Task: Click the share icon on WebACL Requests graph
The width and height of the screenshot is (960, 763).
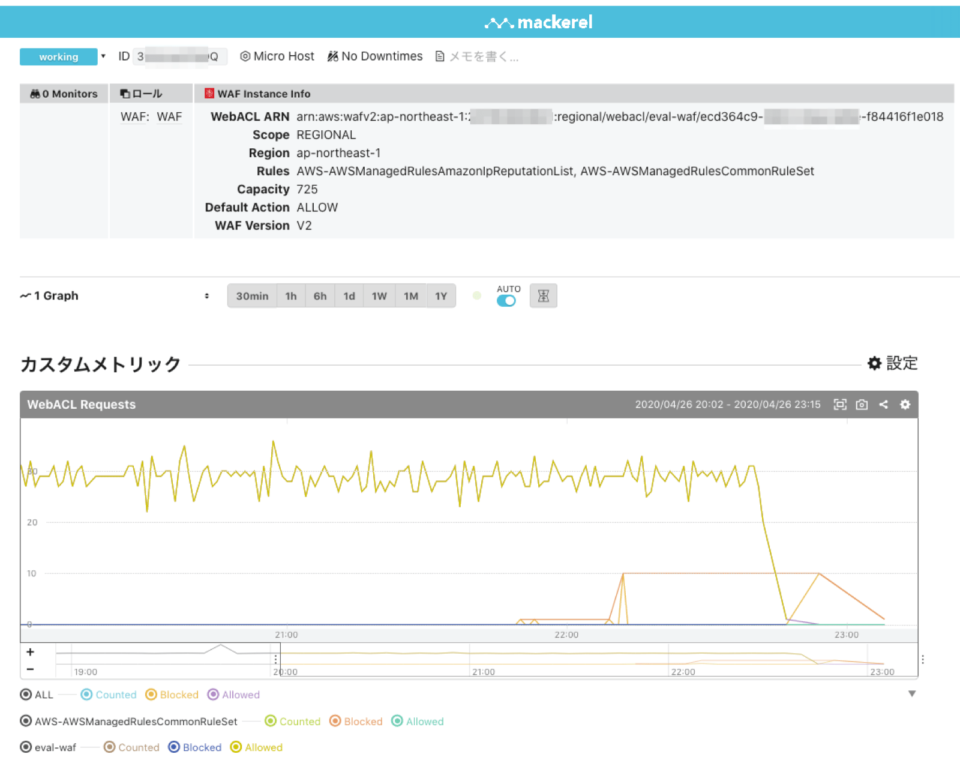Action: (883, 404)
